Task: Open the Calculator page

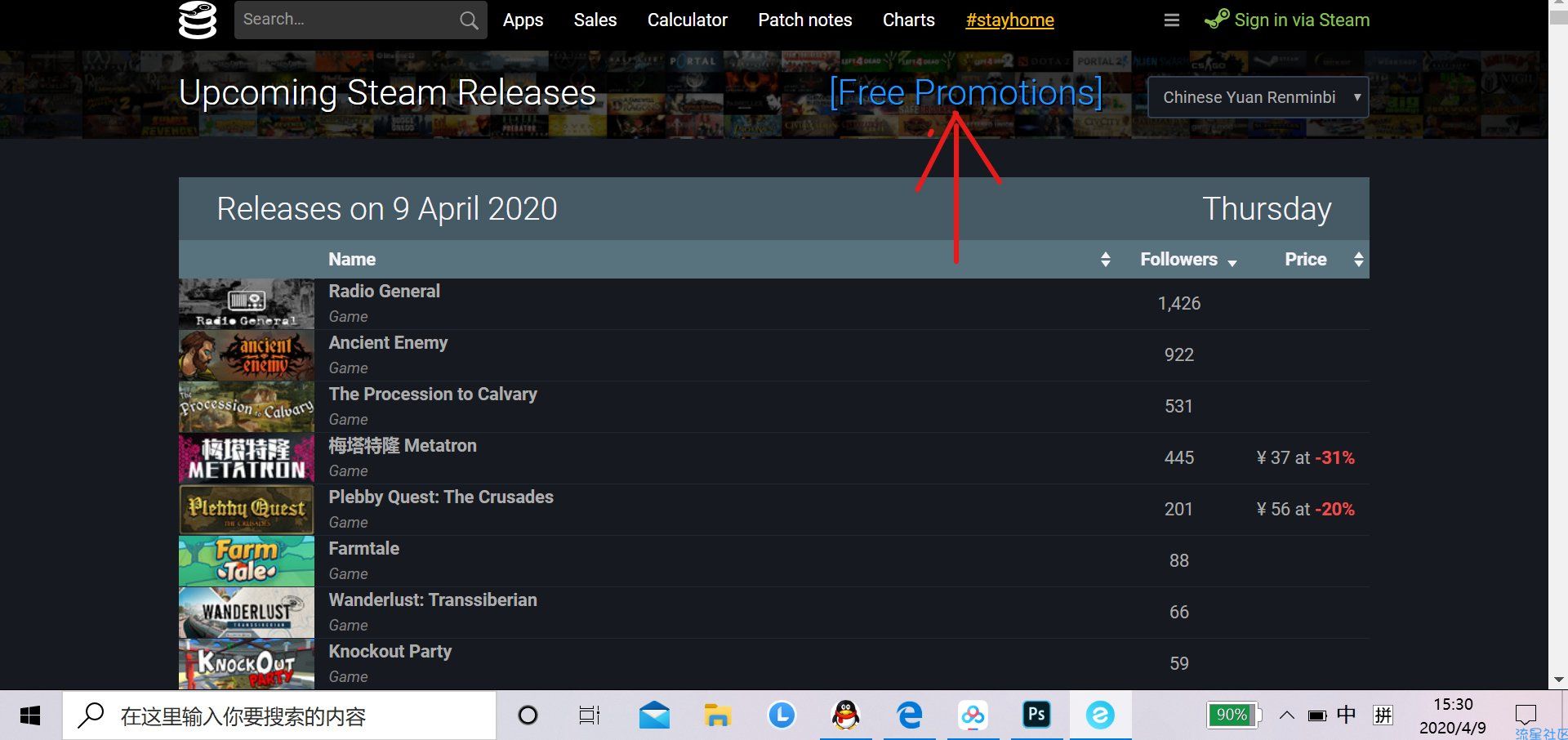Action: 688,20
